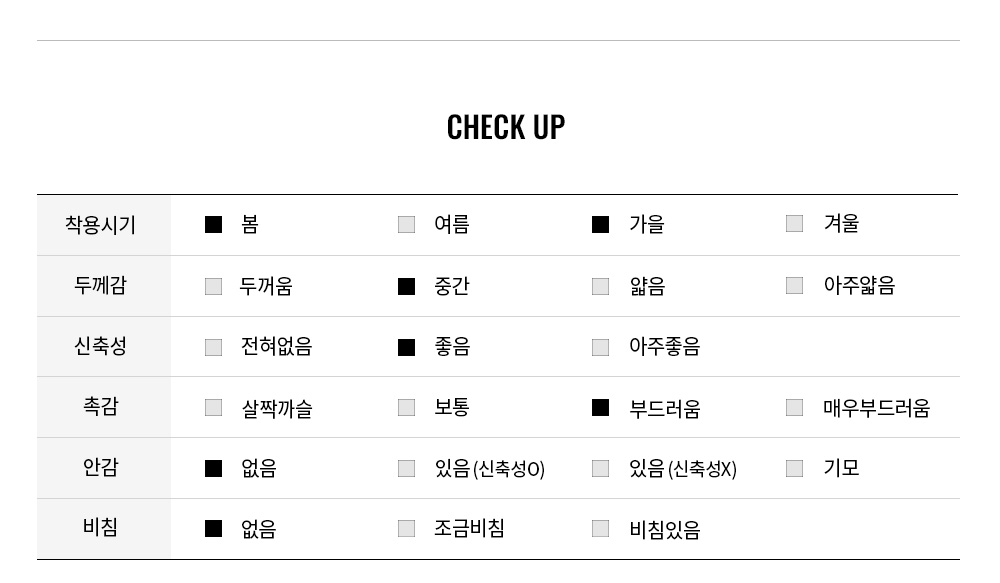
Task: Tick the 있음(신축성O) lining checkbox
Action: [x=406, y=469]
